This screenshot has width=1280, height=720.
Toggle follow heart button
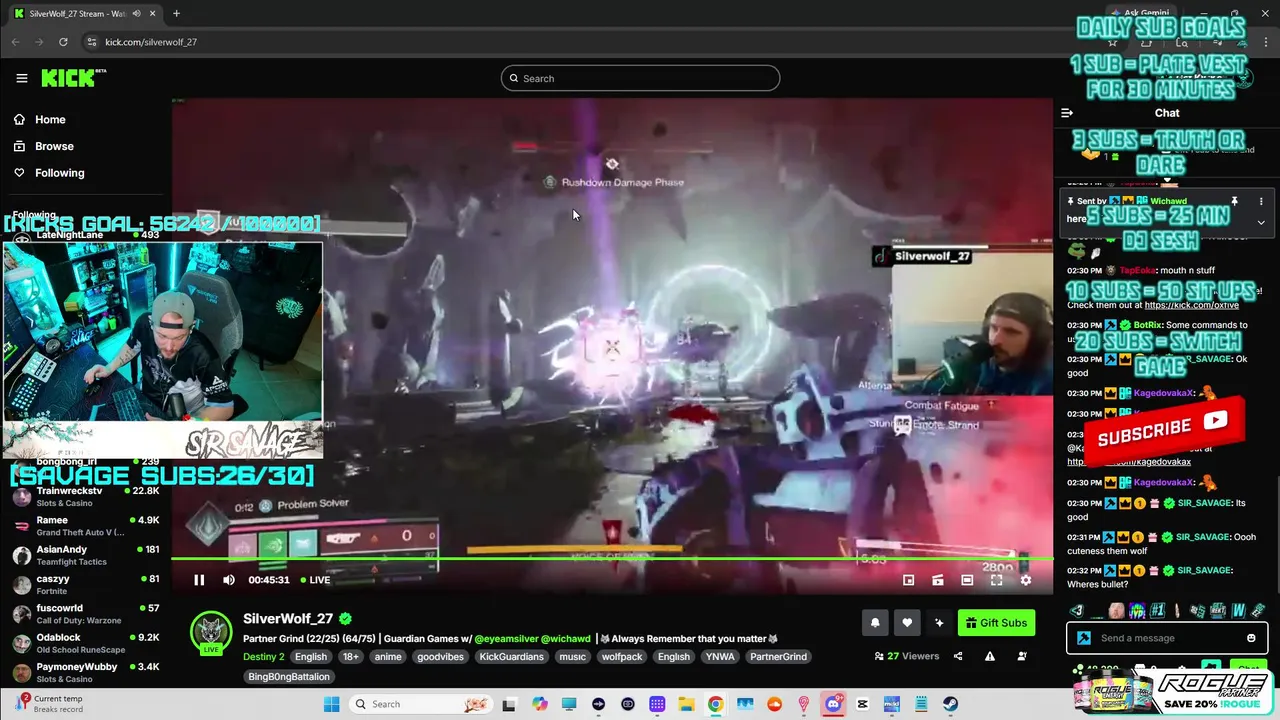[907, 623]
